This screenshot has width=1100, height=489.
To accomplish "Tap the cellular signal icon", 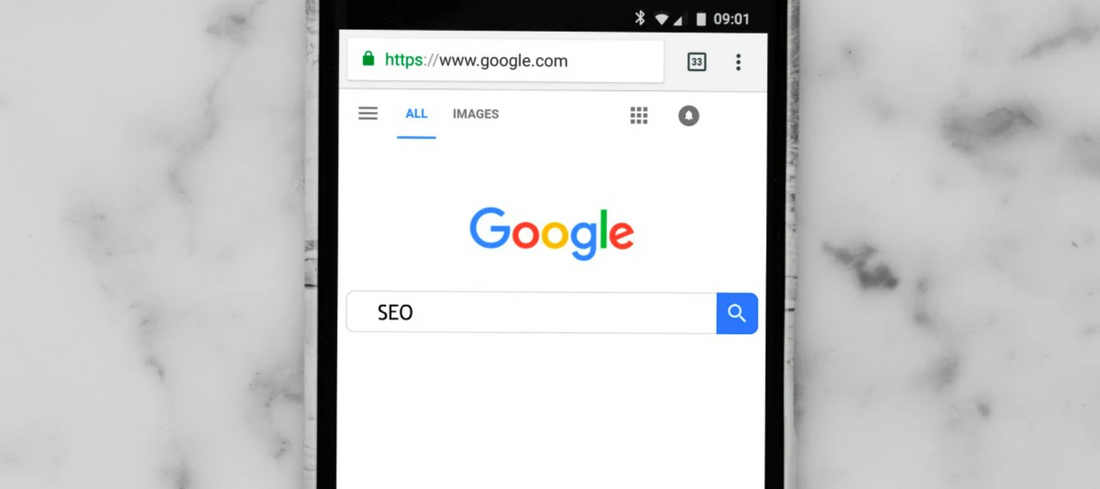I will pyautogui.click(x=677, y=20).
